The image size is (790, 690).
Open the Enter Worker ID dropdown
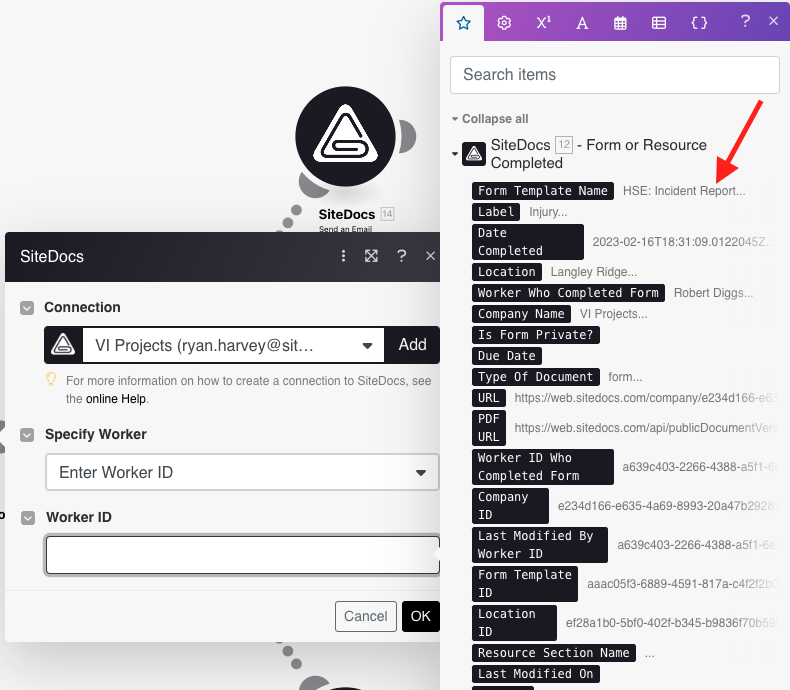[x=242, y=472]
